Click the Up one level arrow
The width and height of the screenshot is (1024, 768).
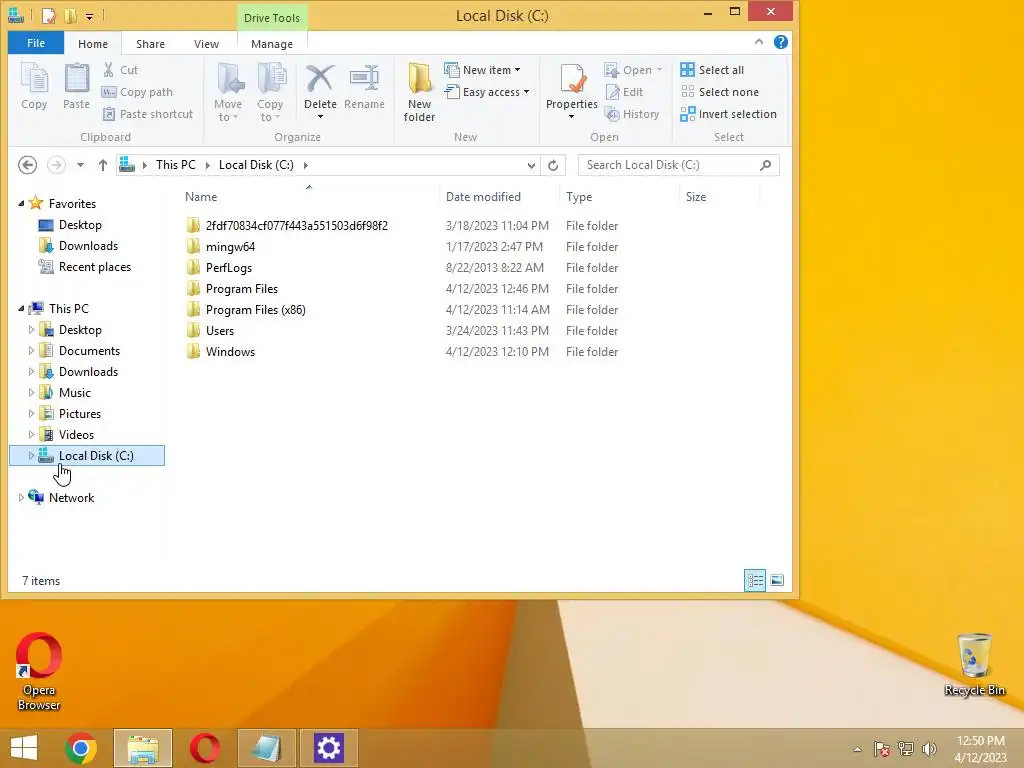coord(103,165)
